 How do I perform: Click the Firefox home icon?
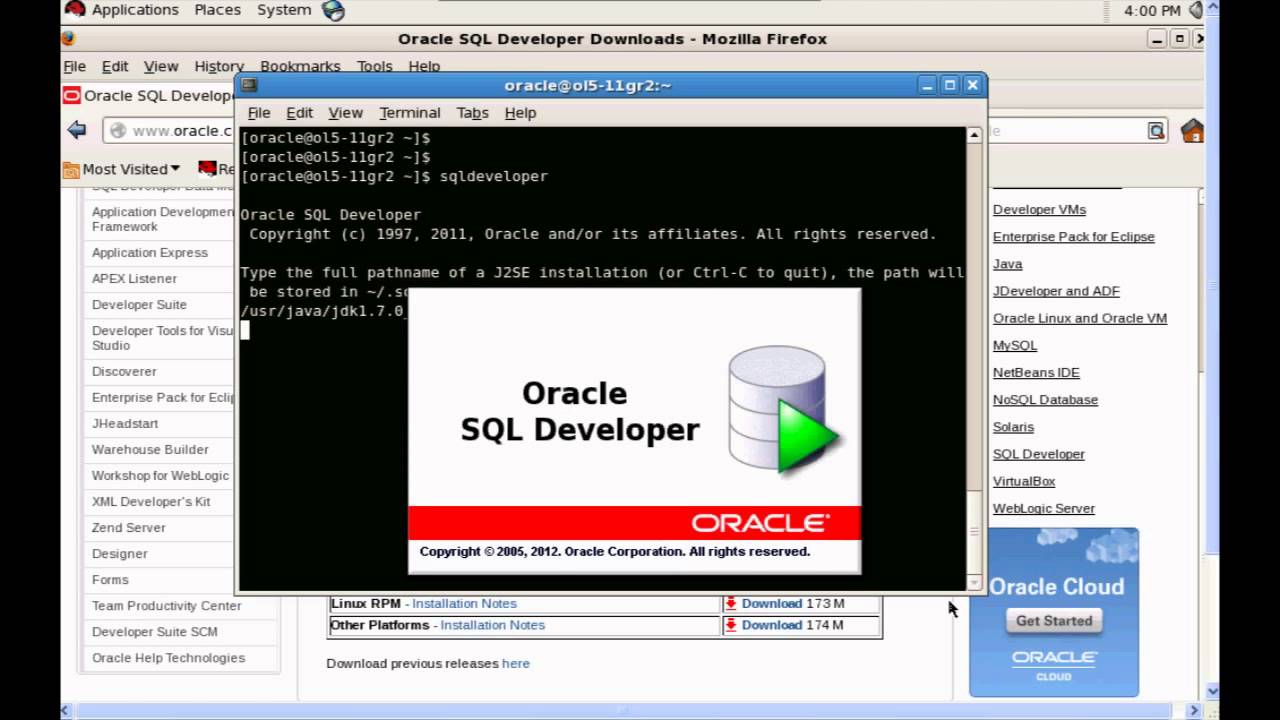(1192, 131)
